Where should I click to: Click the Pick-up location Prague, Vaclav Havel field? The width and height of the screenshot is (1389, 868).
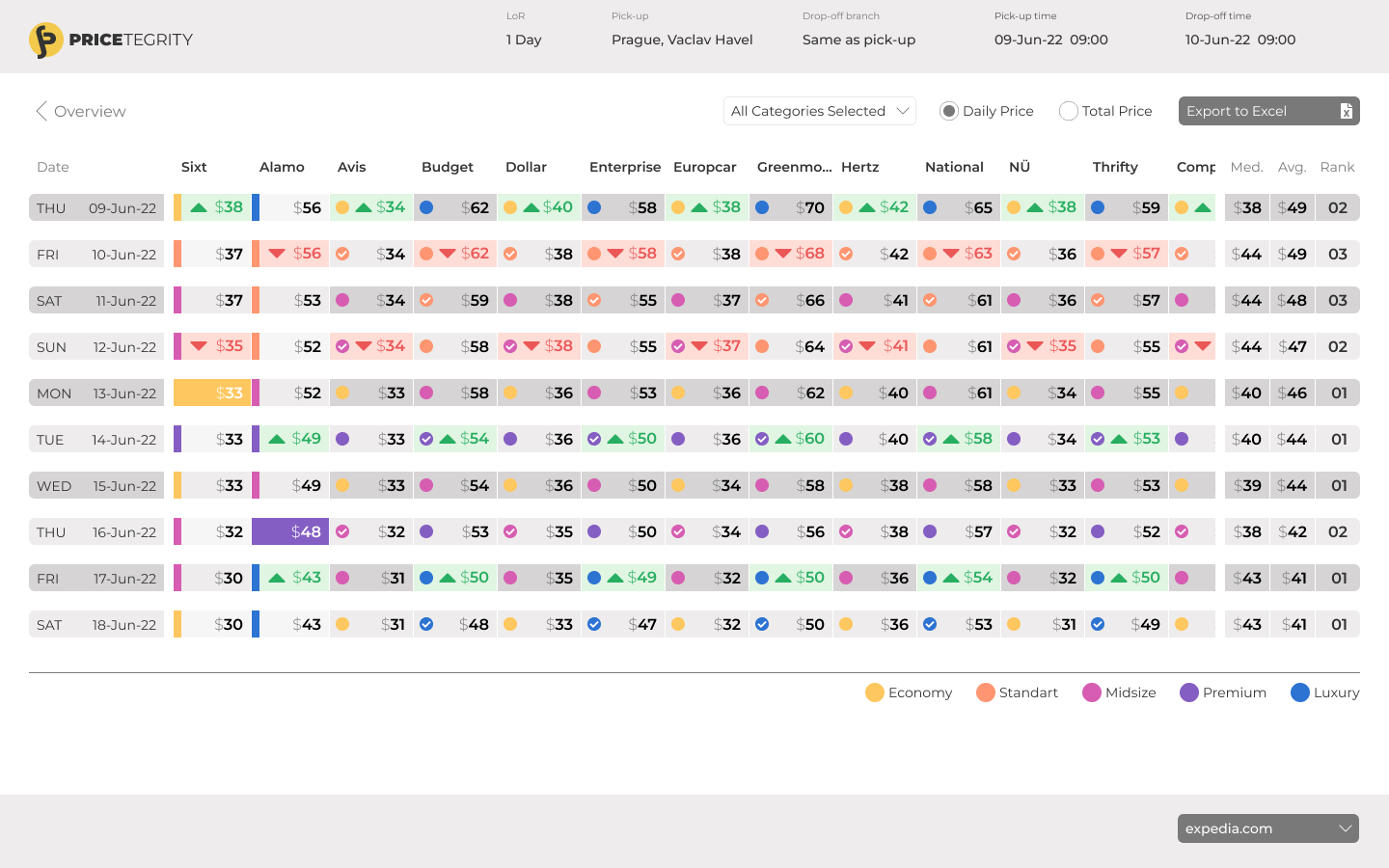coord(682,40)
